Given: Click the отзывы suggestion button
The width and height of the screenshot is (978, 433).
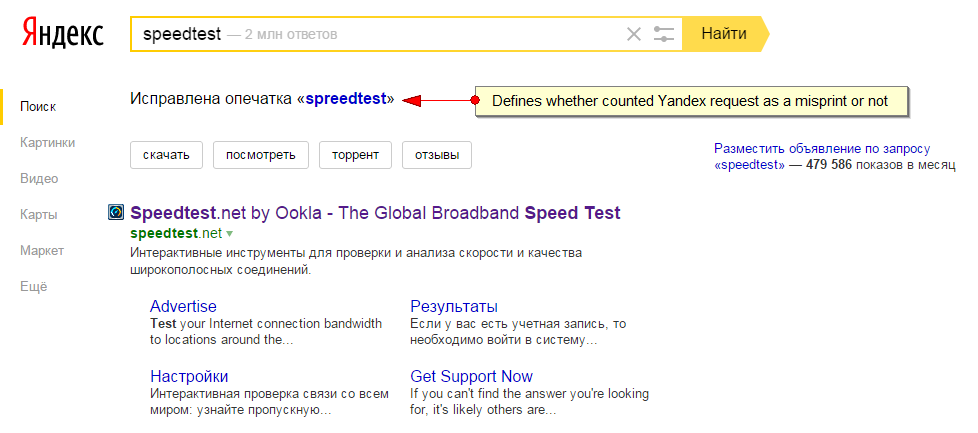Looking at the screenshot, I should pyautogui.click(x=437, y=155).
